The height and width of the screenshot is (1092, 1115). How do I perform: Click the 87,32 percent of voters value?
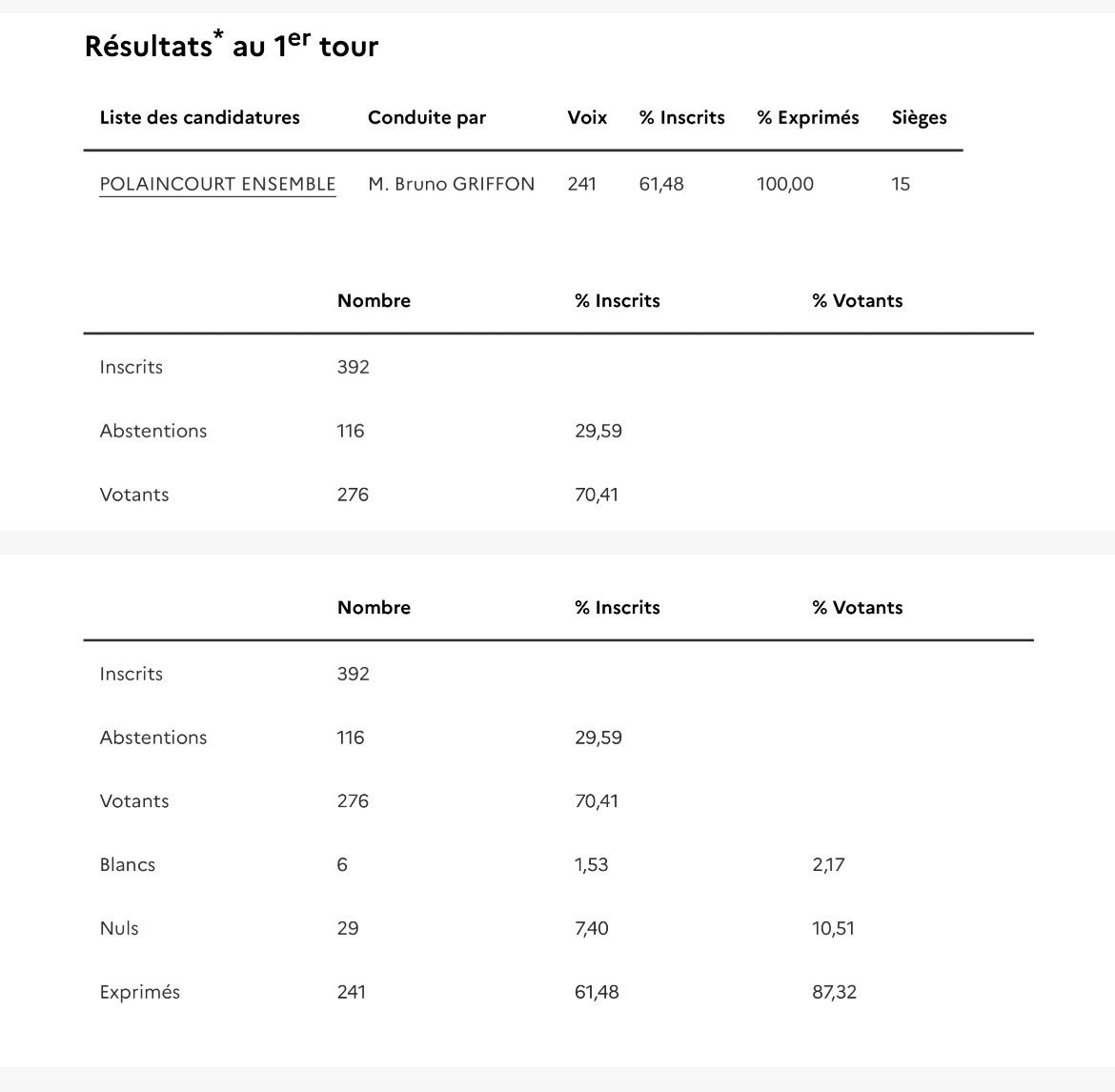tap(834, 992)
